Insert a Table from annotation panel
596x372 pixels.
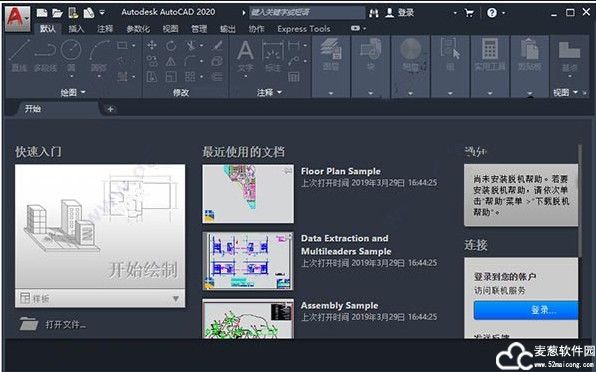[x=293, y=77]
